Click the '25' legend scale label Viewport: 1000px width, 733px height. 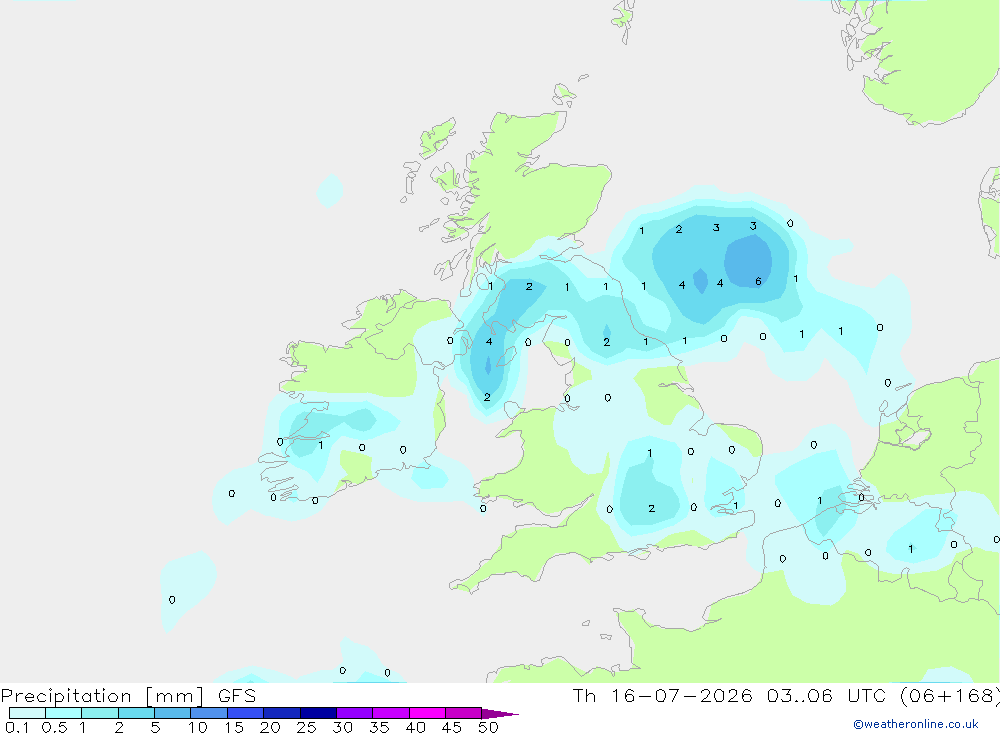point(306,727)
